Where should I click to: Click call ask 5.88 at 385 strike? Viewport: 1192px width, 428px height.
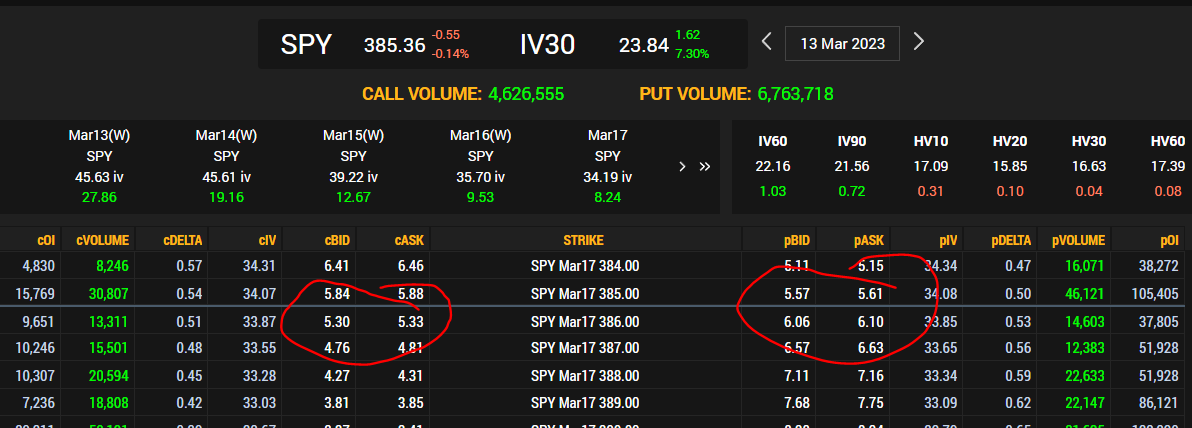pos(410,293)
